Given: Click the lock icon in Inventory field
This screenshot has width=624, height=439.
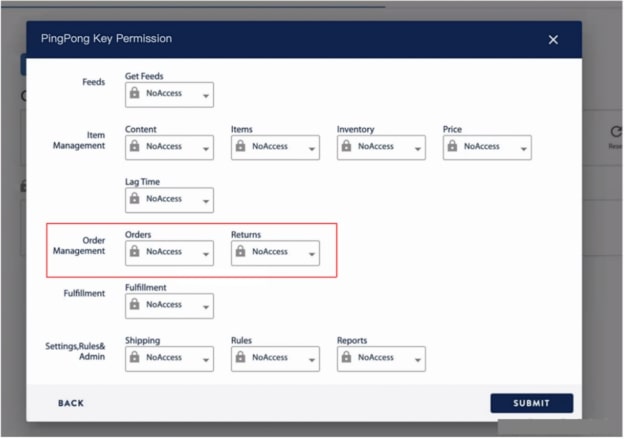Looking at the screenshot, I should click(x=346, y=146).
